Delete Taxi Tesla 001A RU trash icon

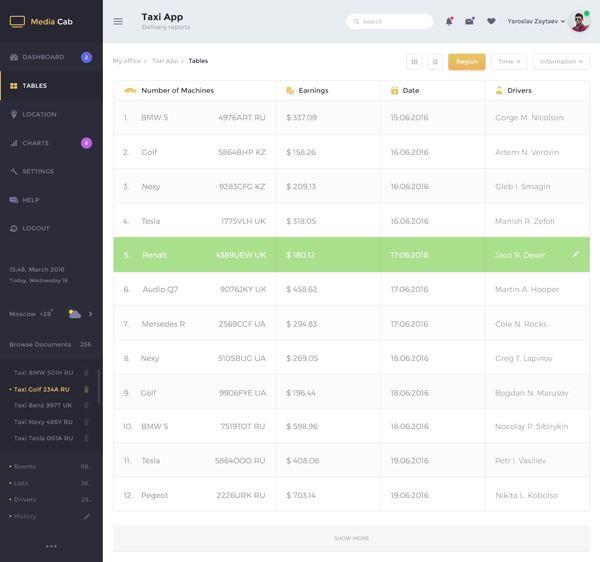(86, 438)
